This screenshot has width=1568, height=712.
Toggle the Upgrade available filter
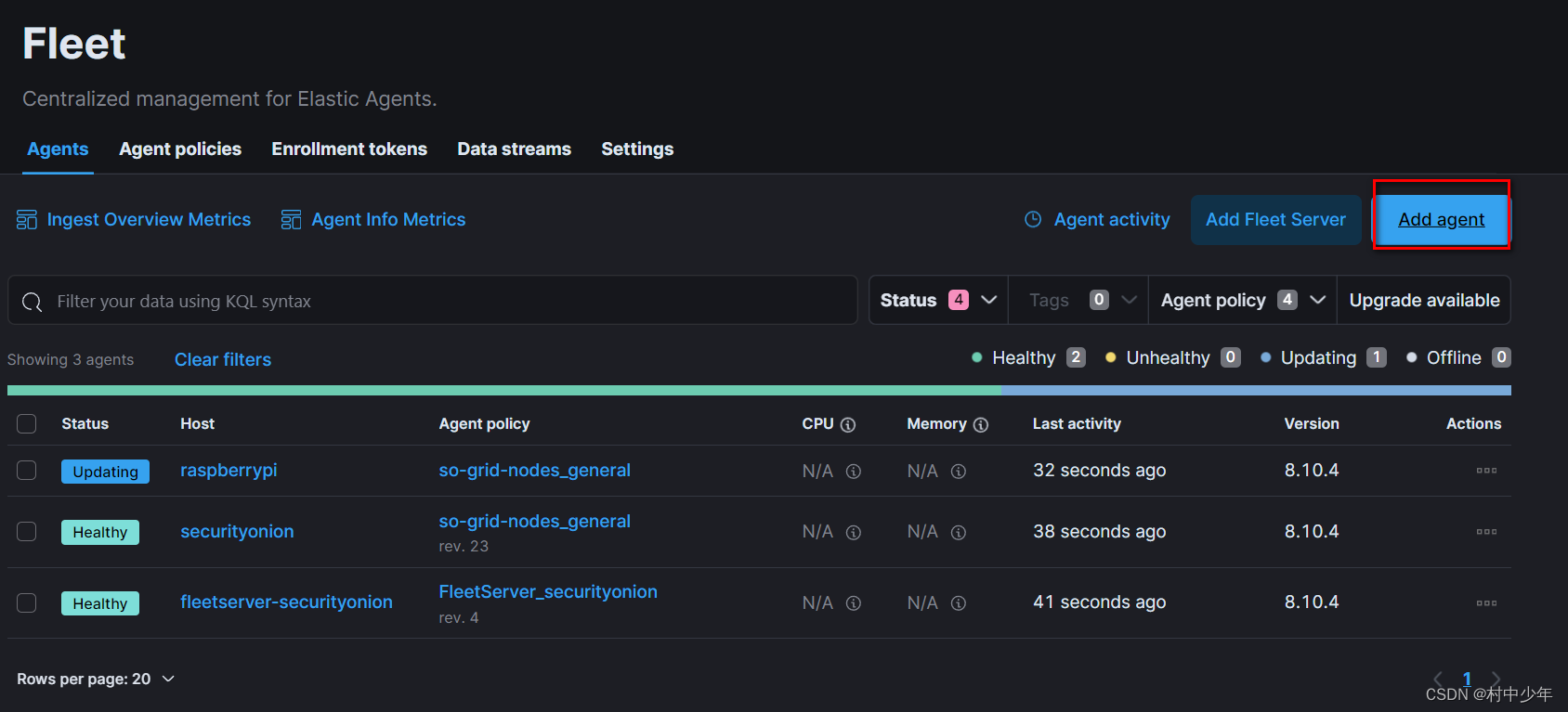[x=1424, y=300]
